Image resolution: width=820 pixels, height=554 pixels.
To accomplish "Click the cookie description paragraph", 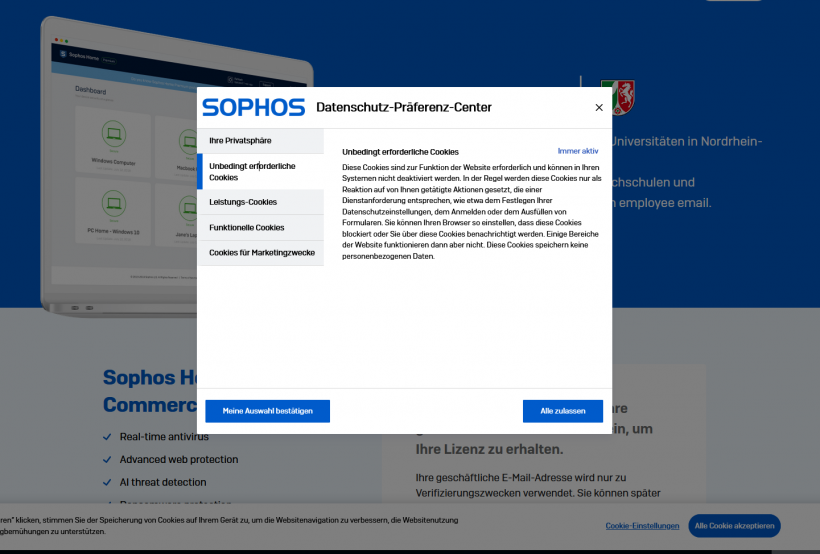I will click(471, 212).
